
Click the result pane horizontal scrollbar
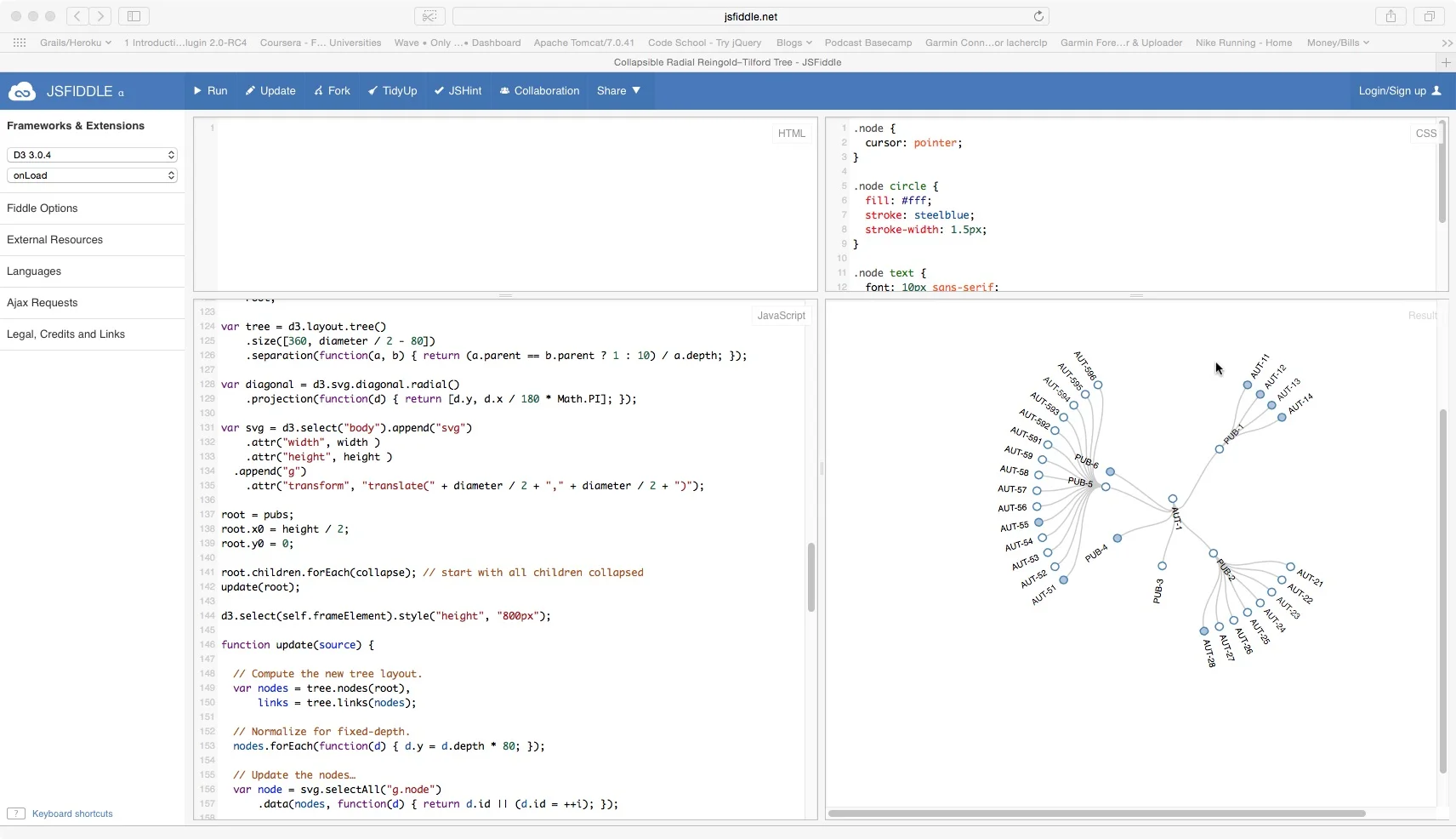click(x=1097, y=813)
